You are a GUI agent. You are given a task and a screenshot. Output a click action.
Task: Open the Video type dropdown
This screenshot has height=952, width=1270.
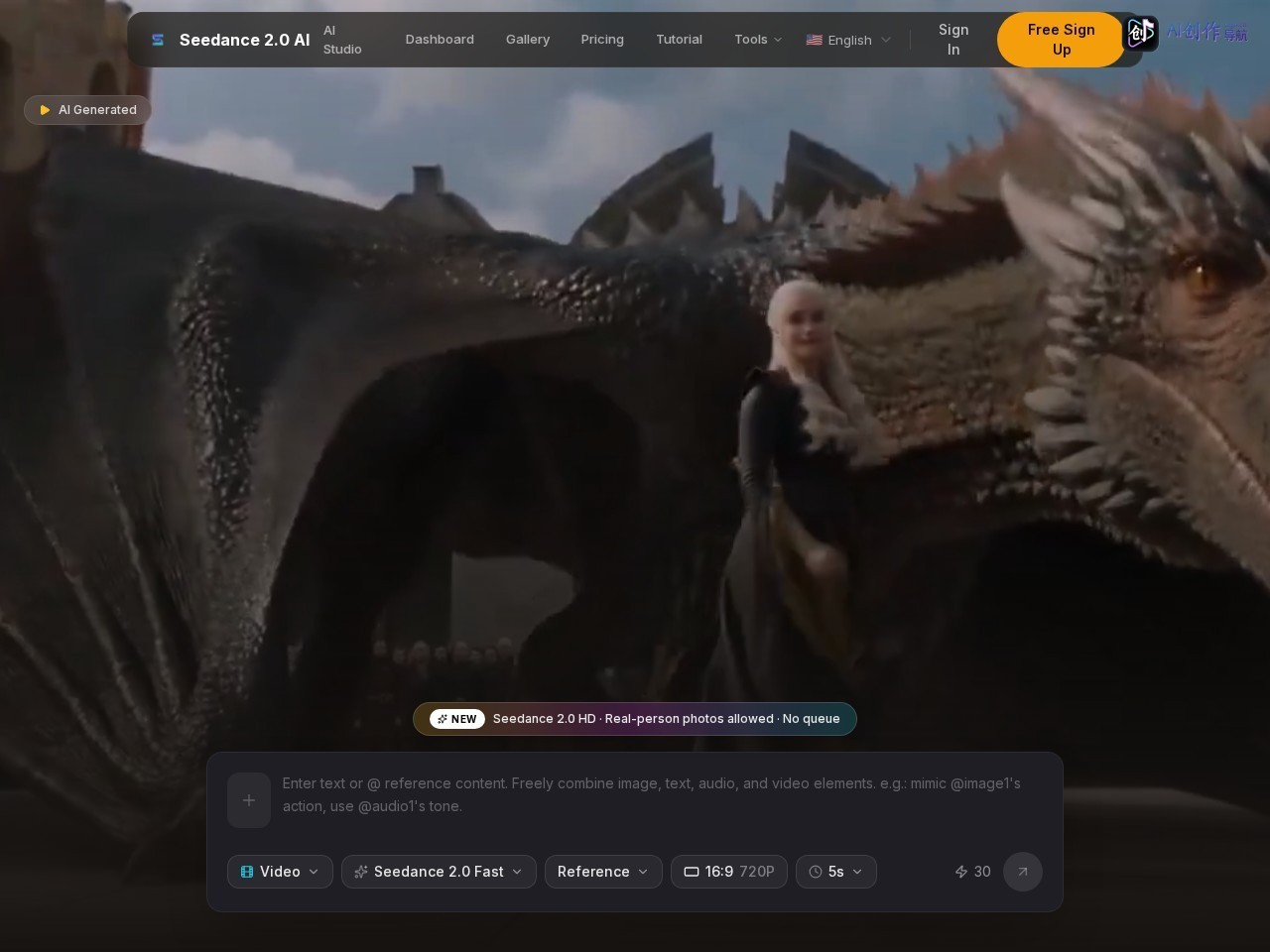(280, 872)
